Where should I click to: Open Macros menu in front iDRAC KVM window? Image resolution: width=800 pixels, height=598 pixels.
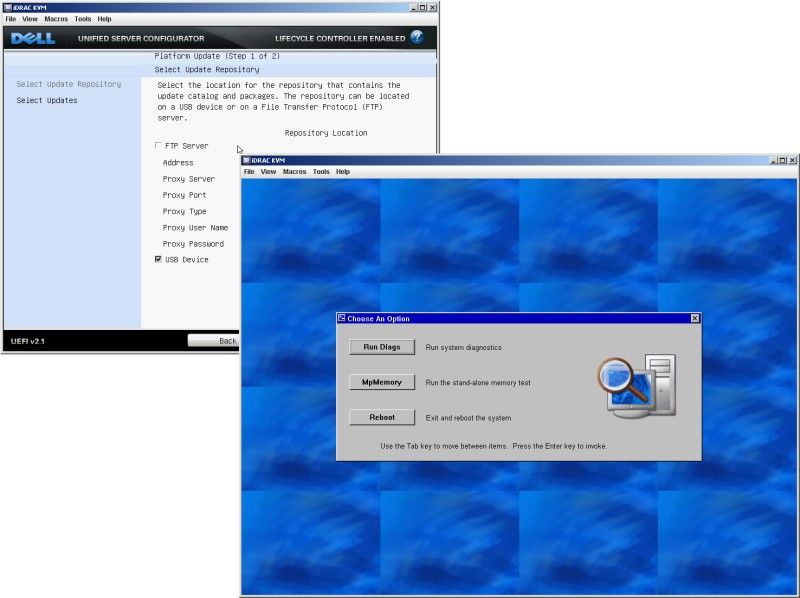(x=294, y=172)
